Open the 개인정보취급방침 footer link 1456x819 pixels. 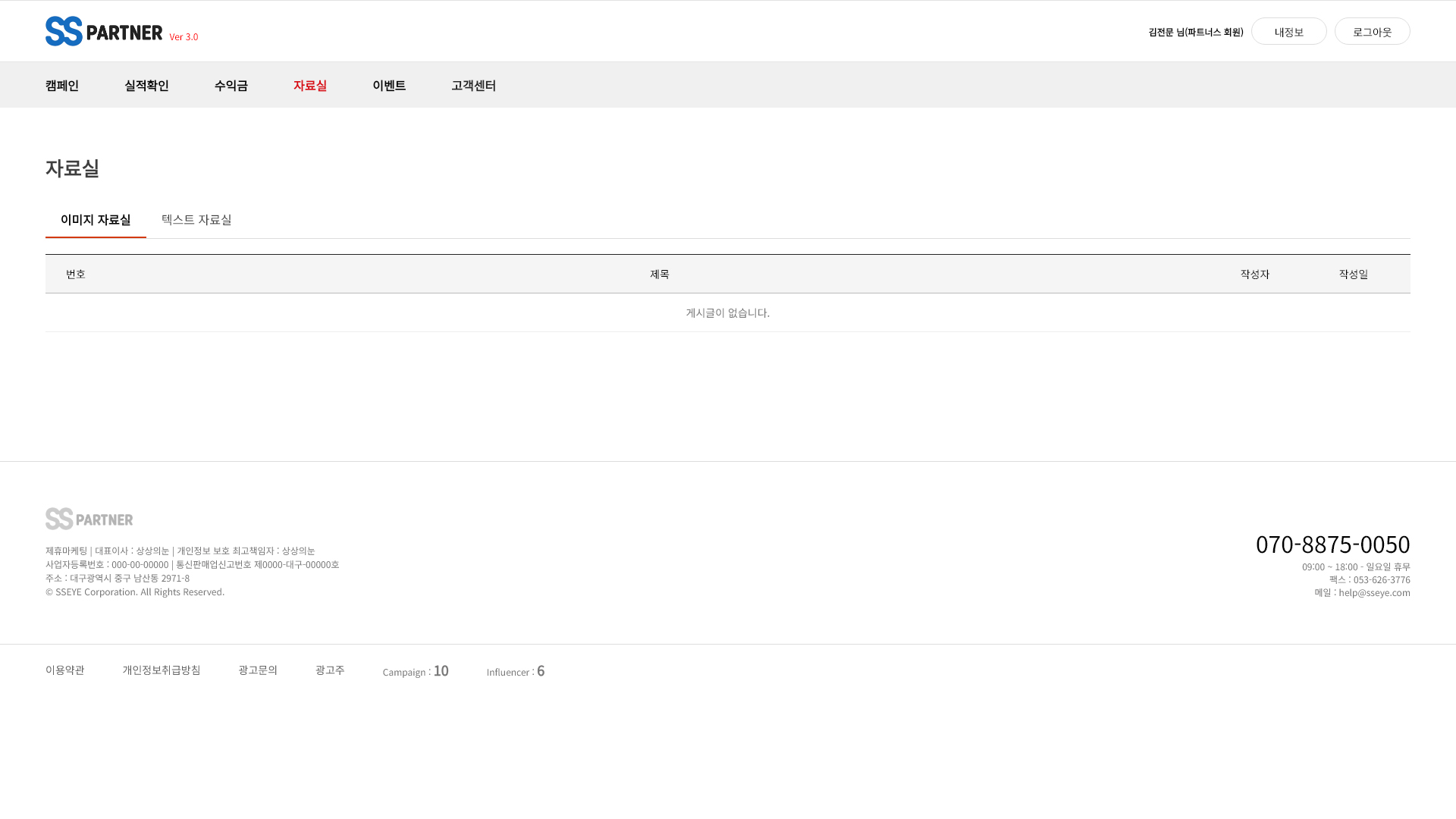point(162,670)
